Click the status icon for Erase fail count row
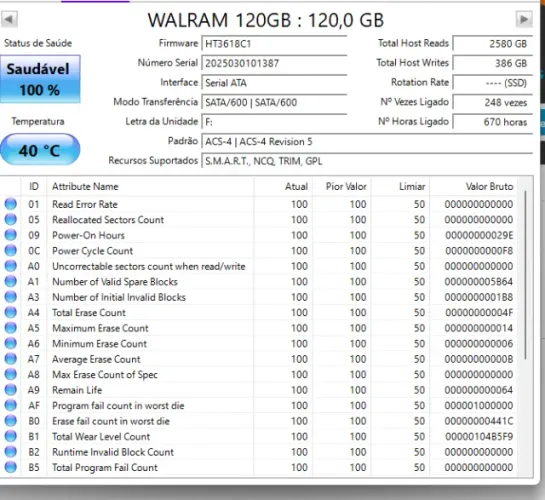 11,421
